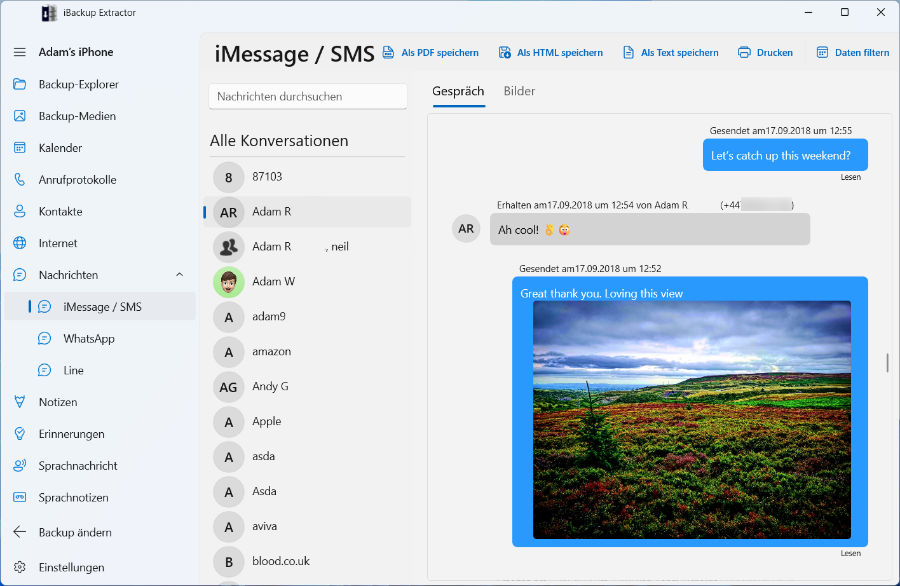This screenshot has width=900, height=586.
Task: Click Als Text speichern
Action: (670, 52)
